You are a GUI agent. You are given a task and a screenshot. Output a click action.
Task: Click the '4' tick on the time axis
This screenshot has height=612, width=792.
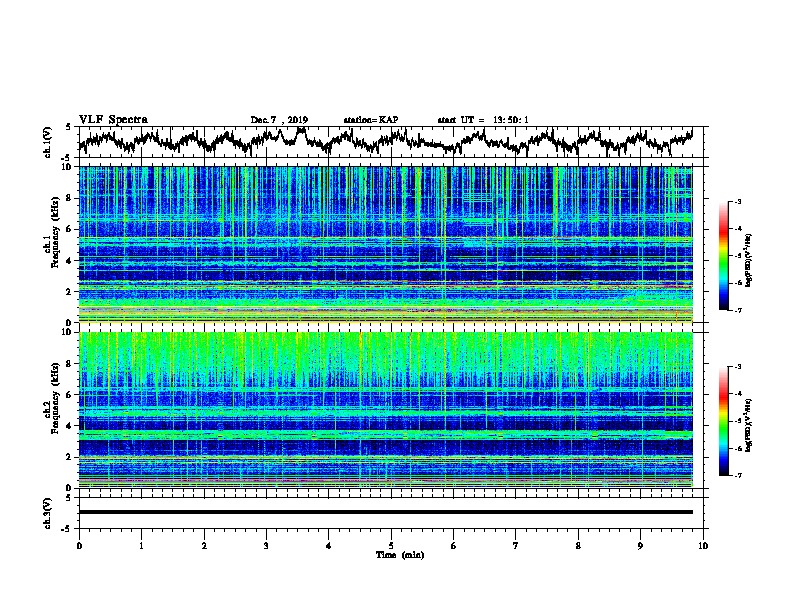(329, 546)
